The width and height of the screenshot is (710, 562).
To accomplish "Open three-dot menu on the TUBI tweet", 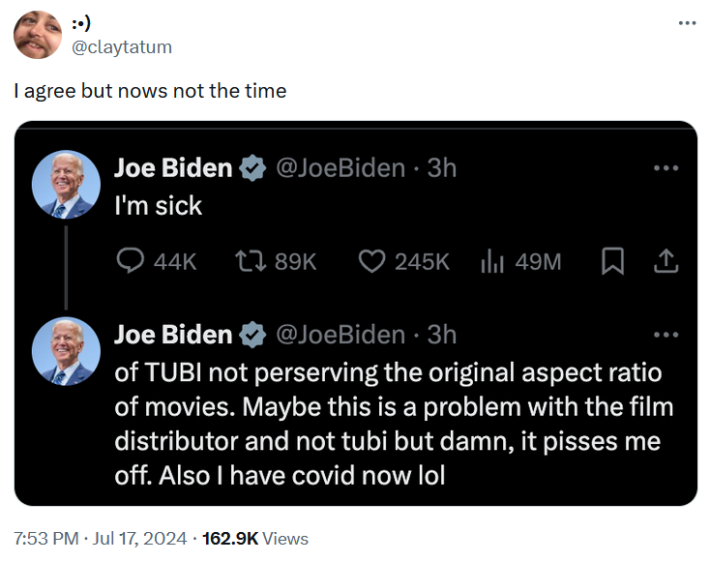I will (665, 334).
